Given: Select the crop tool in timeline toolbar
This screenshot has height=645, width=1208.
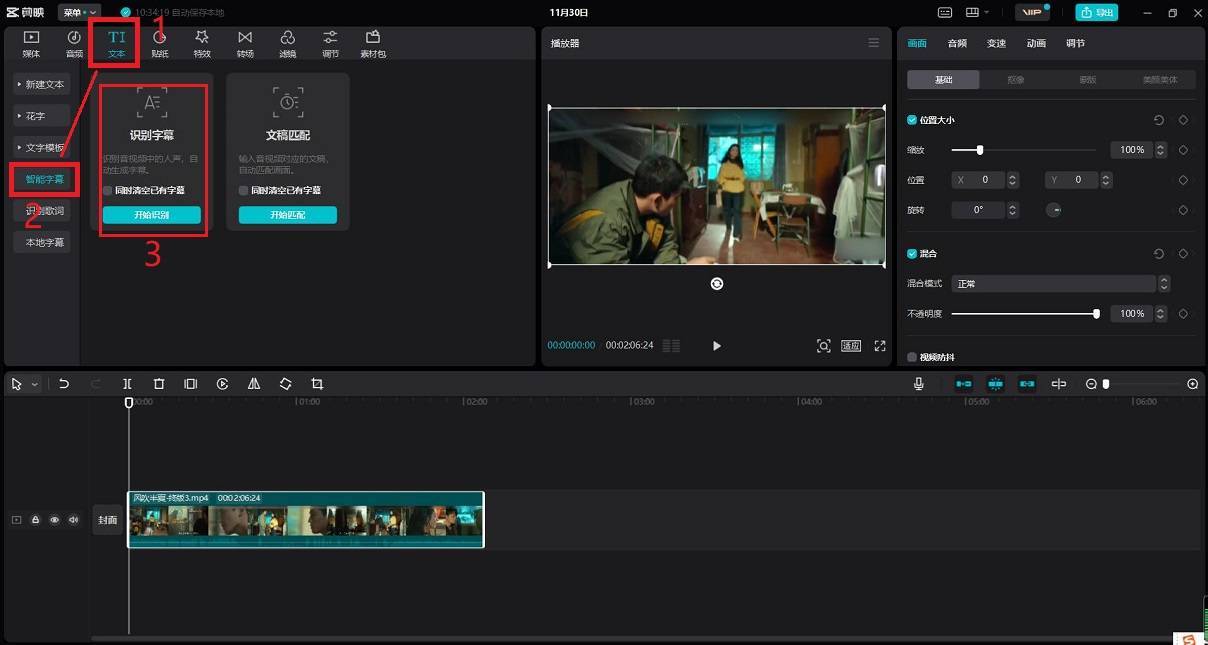Looking at the screenshot, I should click(317, 384).
